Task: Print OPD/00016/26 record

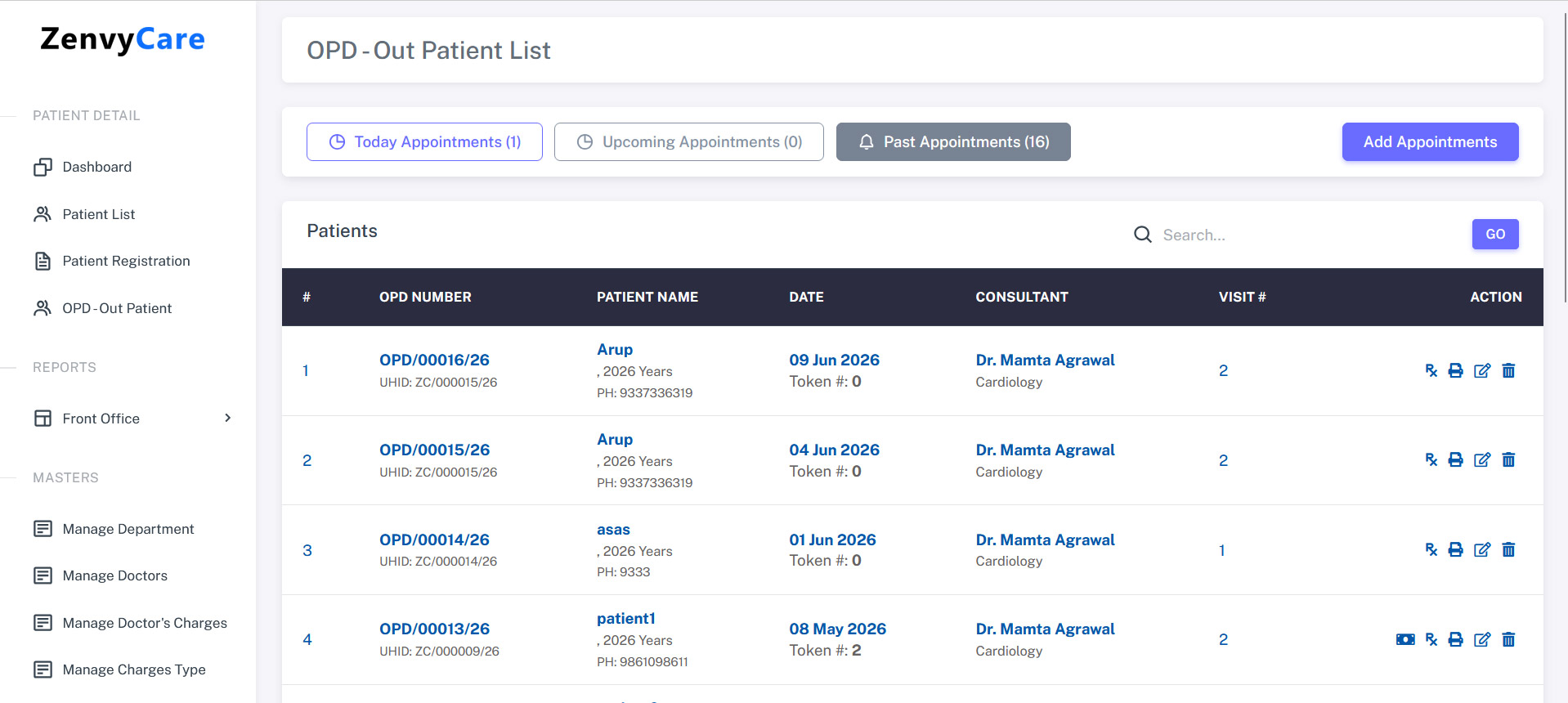Action: click(x=1456, y=370)
